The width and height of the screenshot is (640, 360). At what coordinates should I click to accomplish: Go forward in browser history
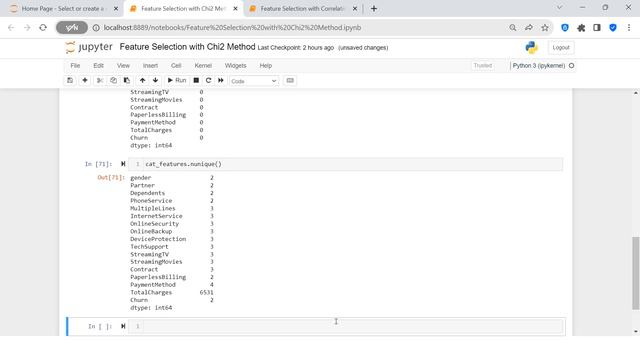click(x=27, y=28)
